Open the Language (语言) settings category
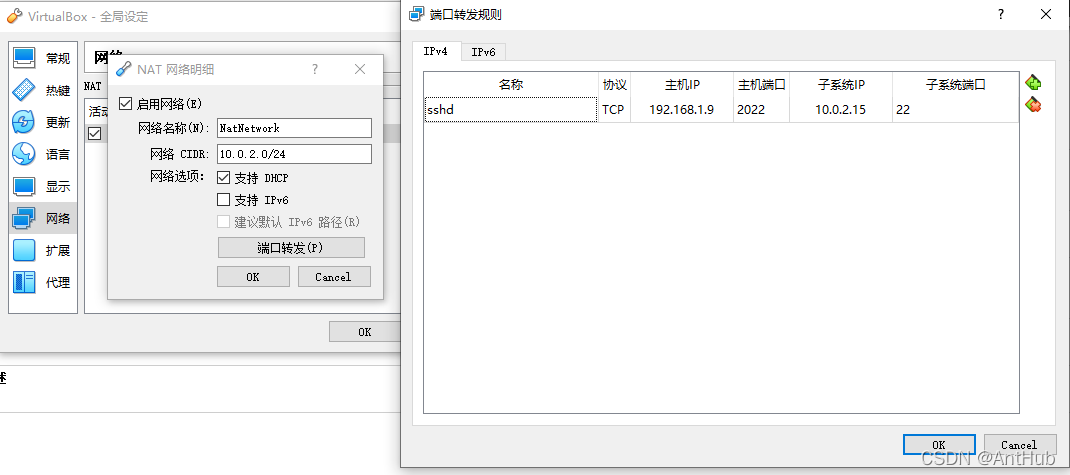 [43, 154]
